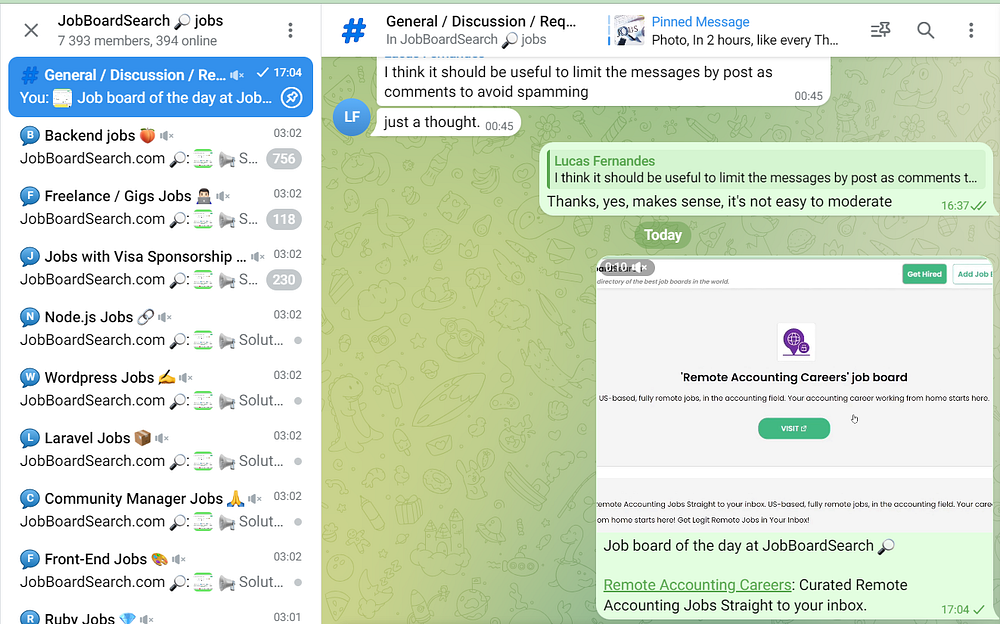Click the muted icon on General topic

(237, 75)
